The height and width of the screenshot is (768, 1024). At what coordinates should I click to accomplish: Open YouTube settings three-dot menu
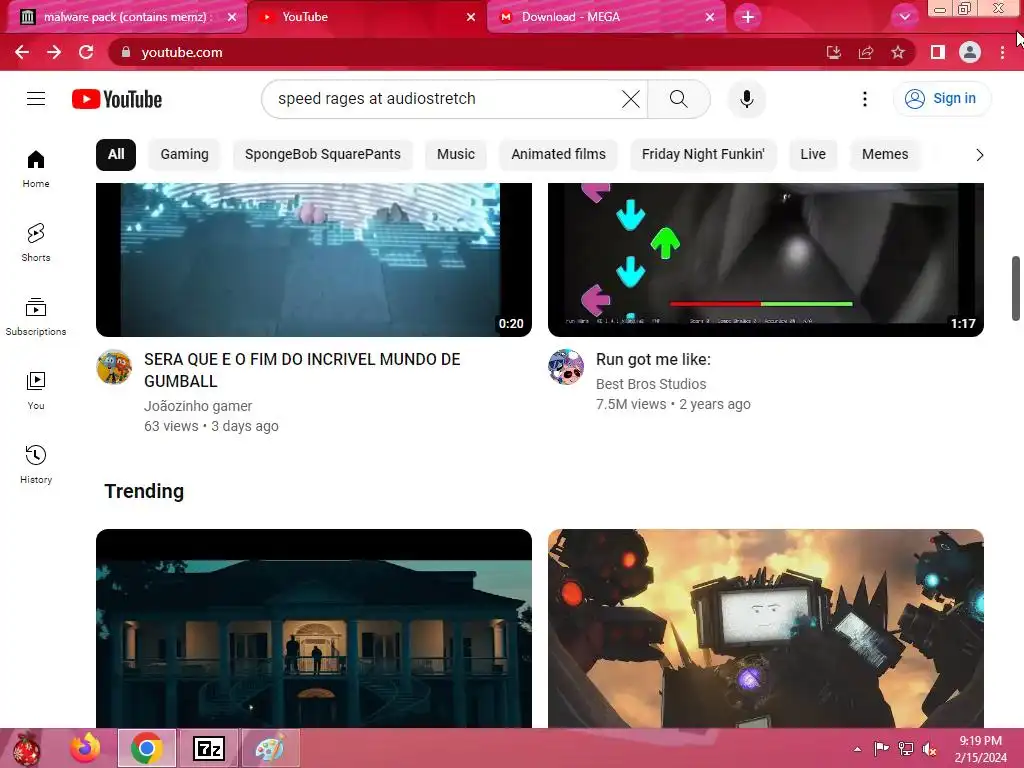click(865, 99)
